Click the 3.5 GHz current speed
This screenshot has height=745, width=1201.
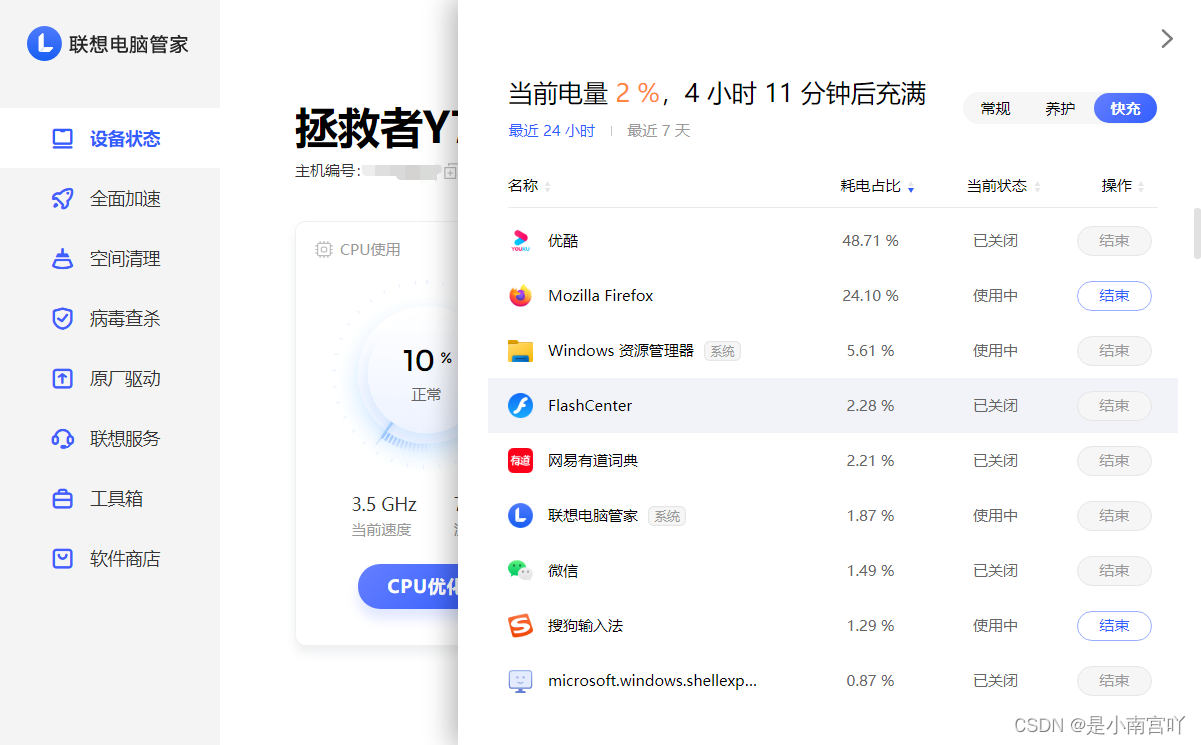coord(384,504)
